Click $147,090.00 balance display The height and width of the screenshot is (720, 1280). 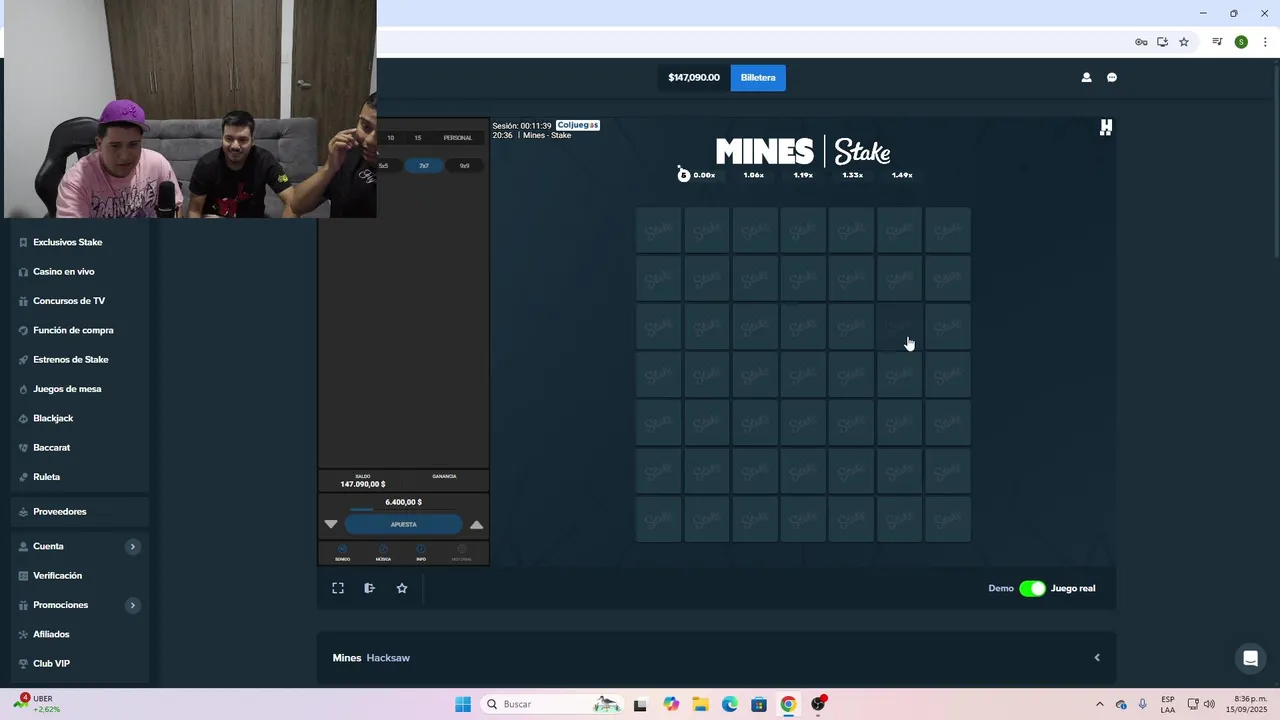click(x=694, y=78)
